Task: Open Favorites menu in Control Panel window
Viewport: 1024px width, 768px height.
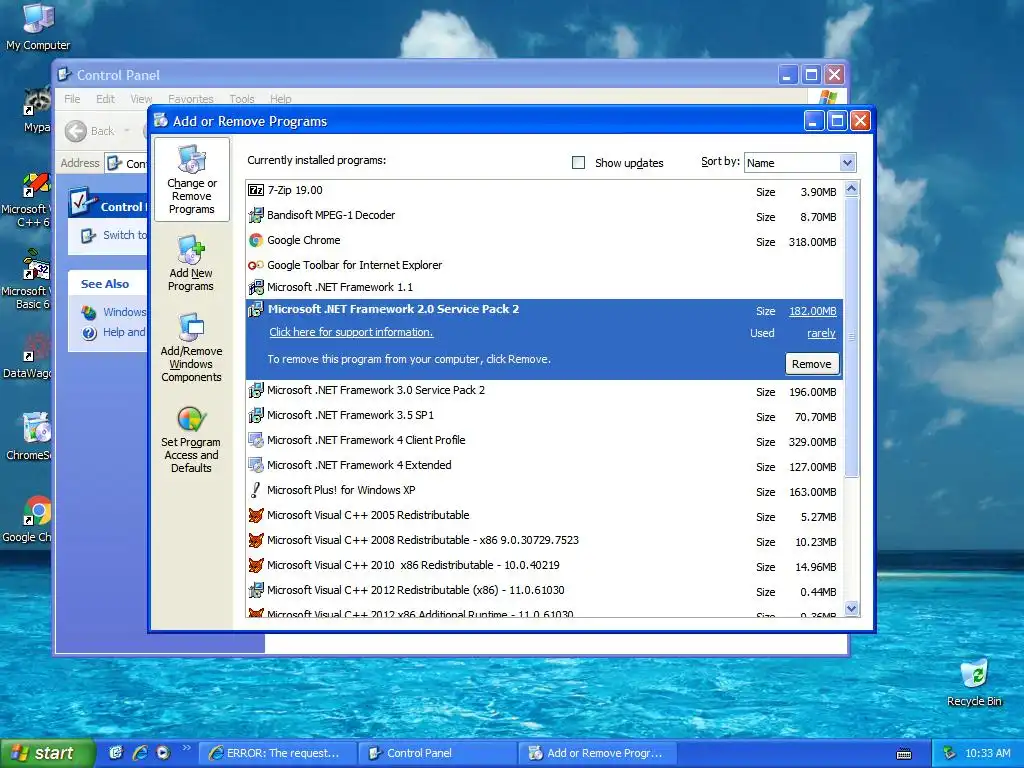Action: point(191,99)
